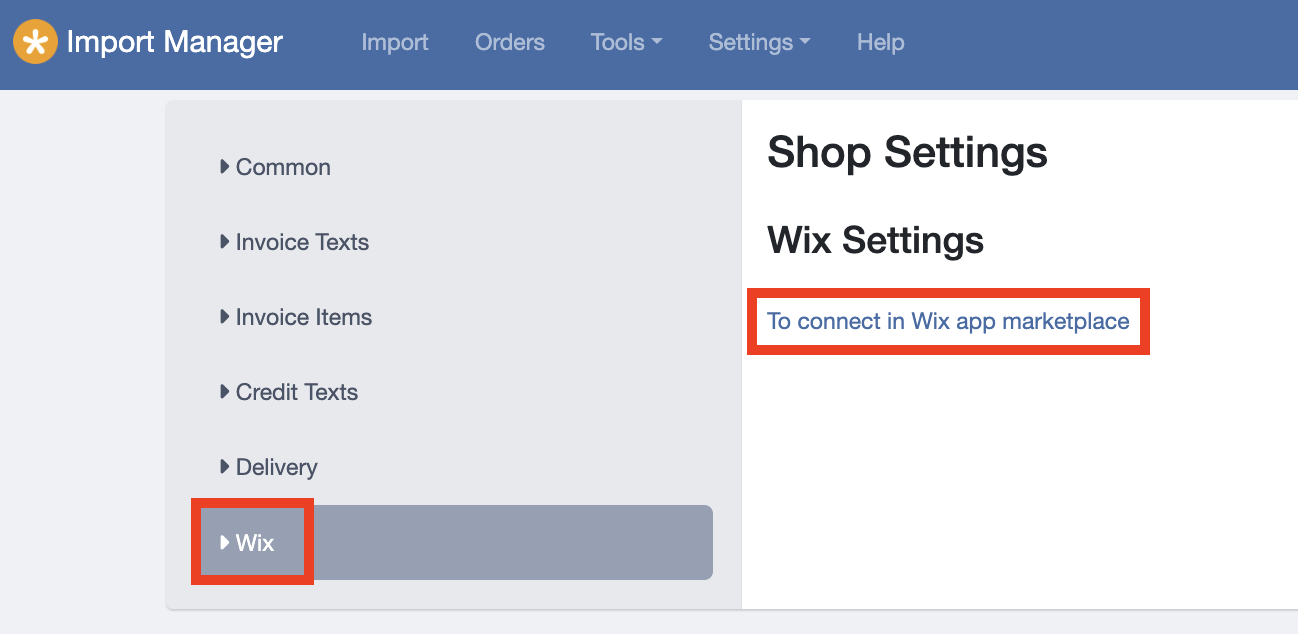Go to the Orders page

(510, 42)
